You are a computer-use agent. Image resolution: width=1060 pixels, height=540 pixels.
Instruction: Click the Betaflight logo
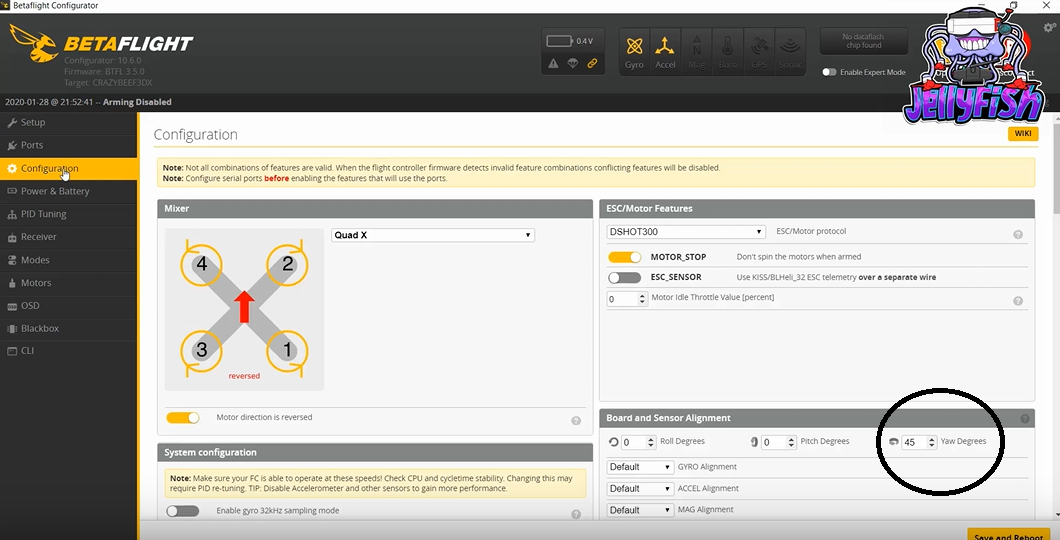[101, 44]
